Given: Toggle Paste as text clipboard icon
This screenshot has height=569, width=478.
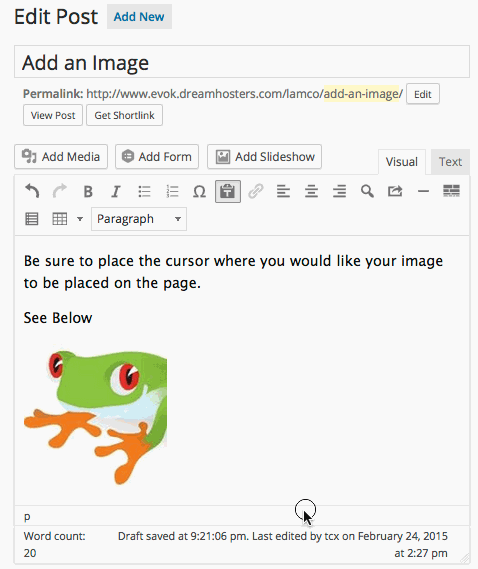Looking at the screenshot, I should 228,191.
